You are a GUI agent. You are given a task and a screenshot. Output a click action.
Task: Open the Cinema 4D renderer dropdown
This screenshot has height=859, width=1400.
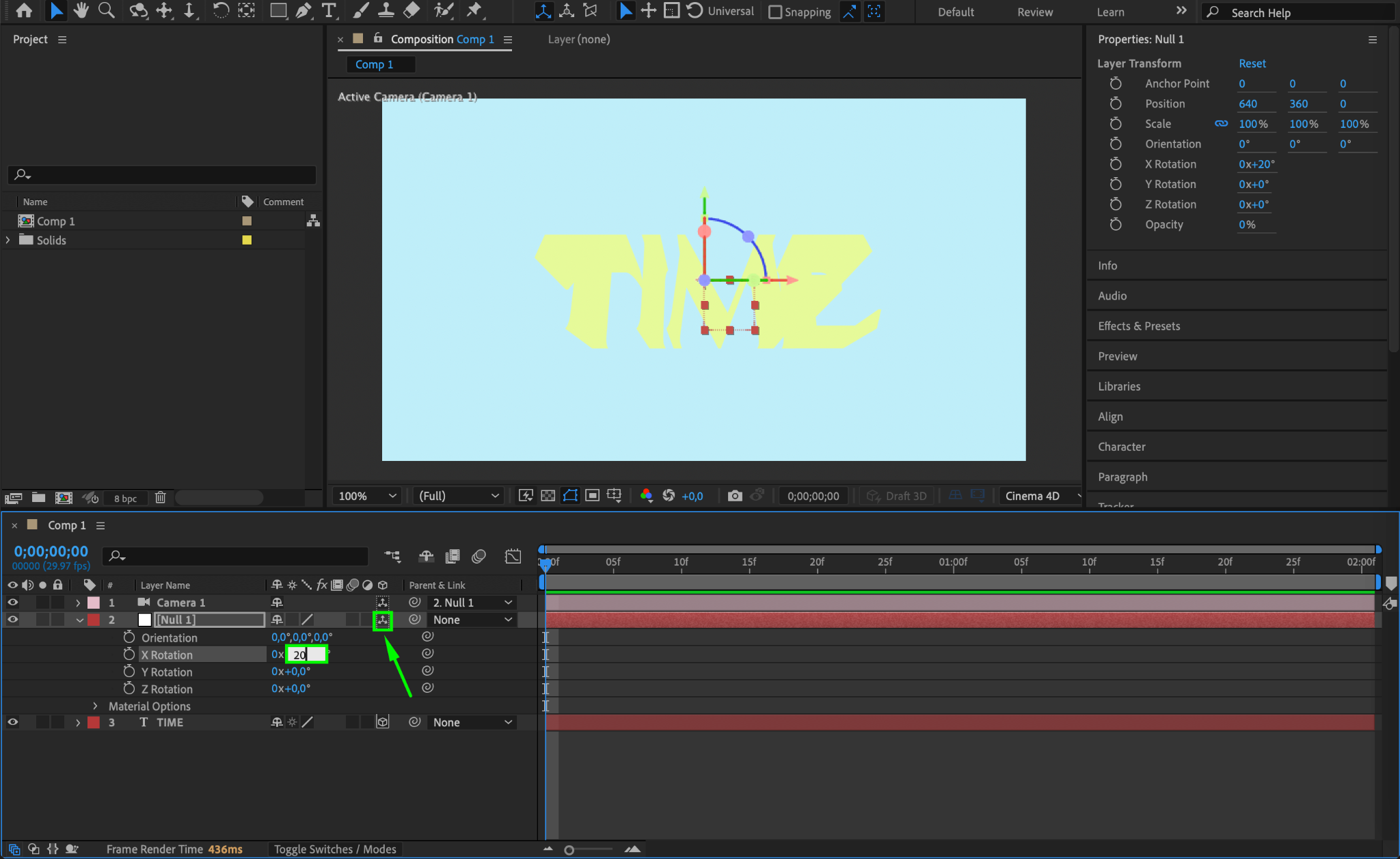point(1041,496)
